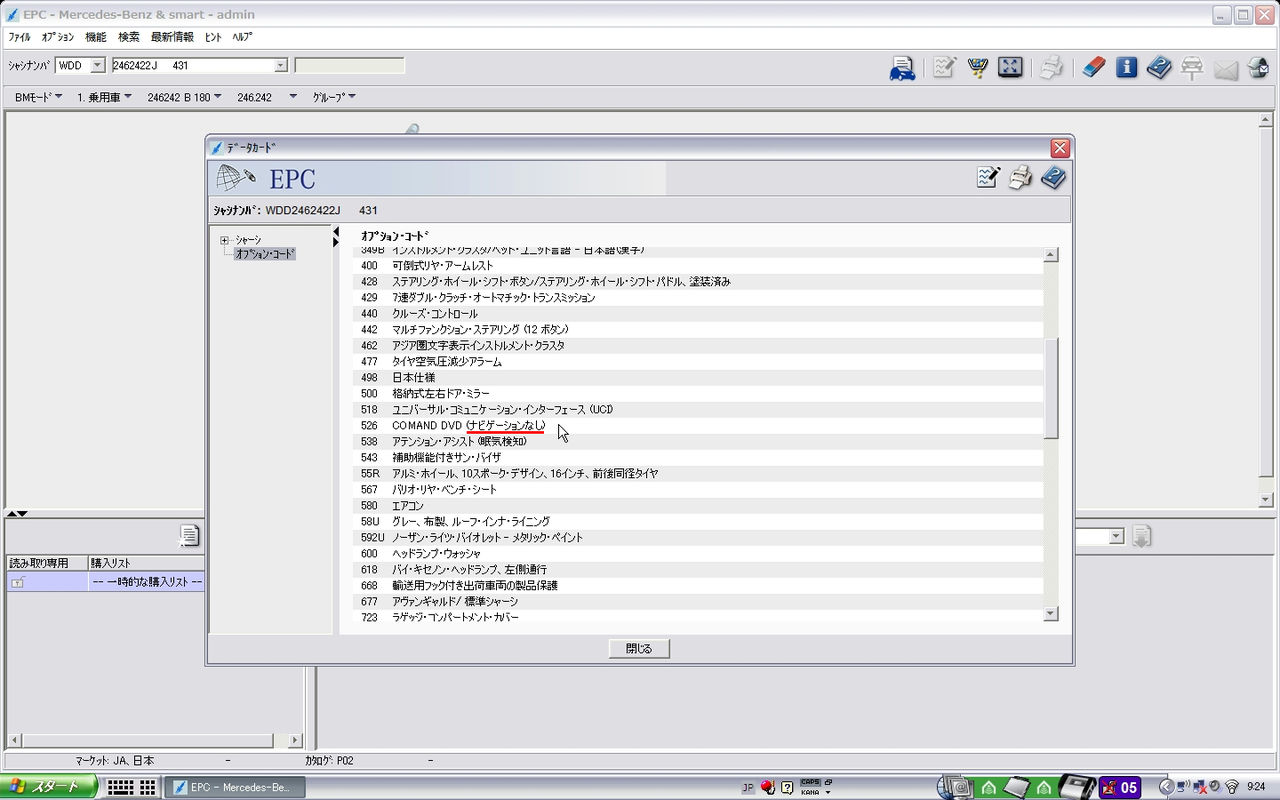Open the notes editor icon in the main toolbar

(x=943, y=66)
